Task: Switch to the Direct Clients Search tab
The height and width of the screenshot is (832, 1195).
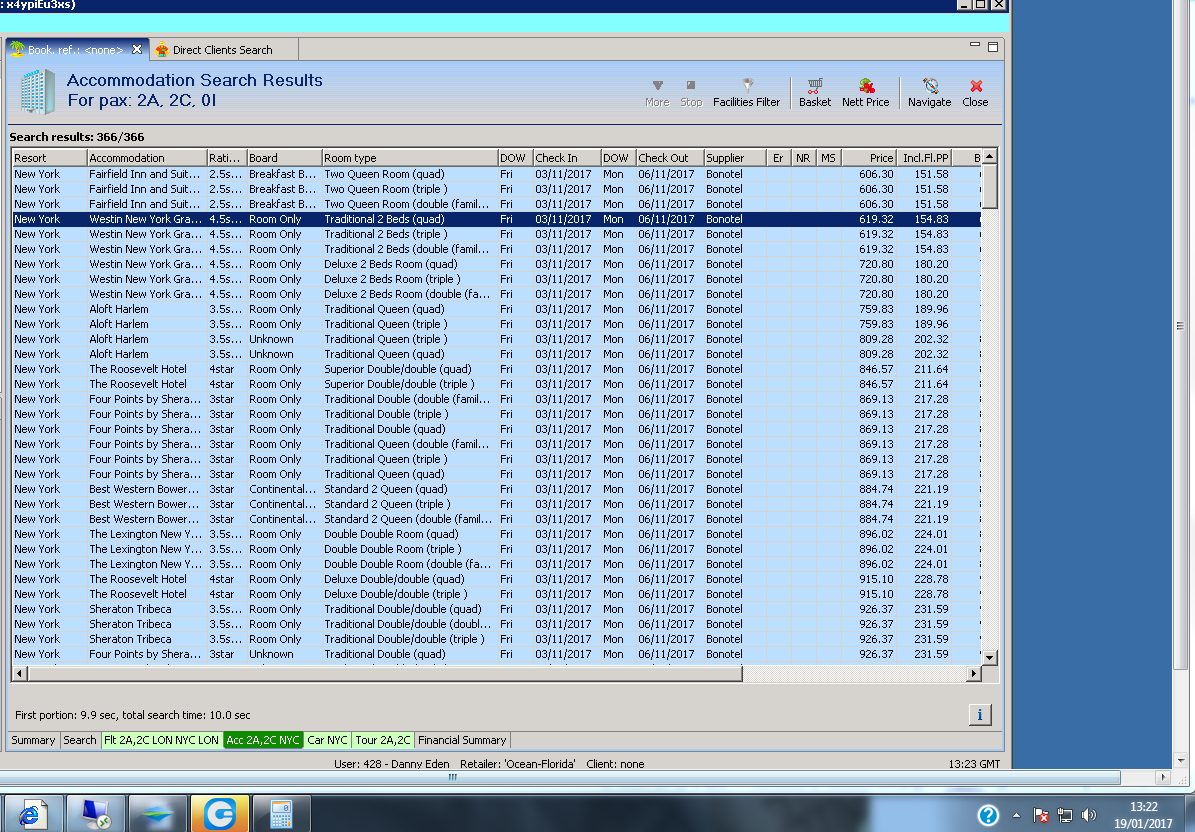Action: point(223,50)
